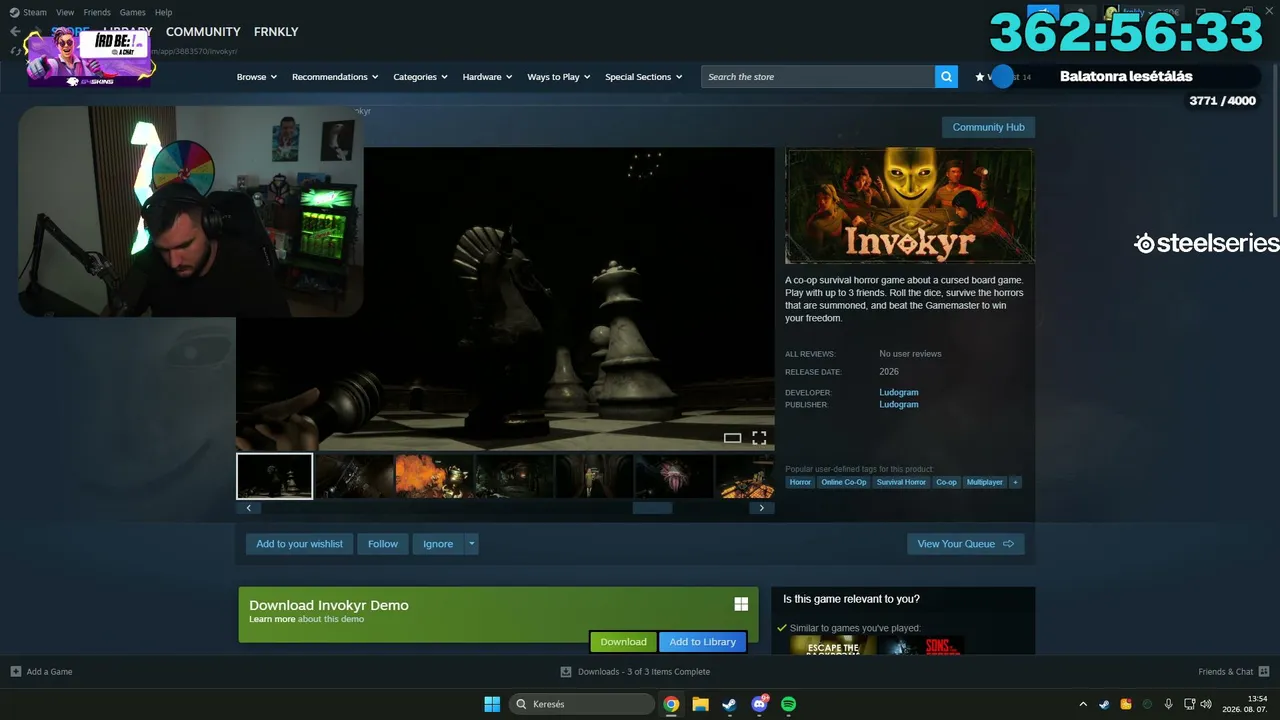Click Add to your wishlist
This screenshot has height=720, width=1280.
(299, 544)
